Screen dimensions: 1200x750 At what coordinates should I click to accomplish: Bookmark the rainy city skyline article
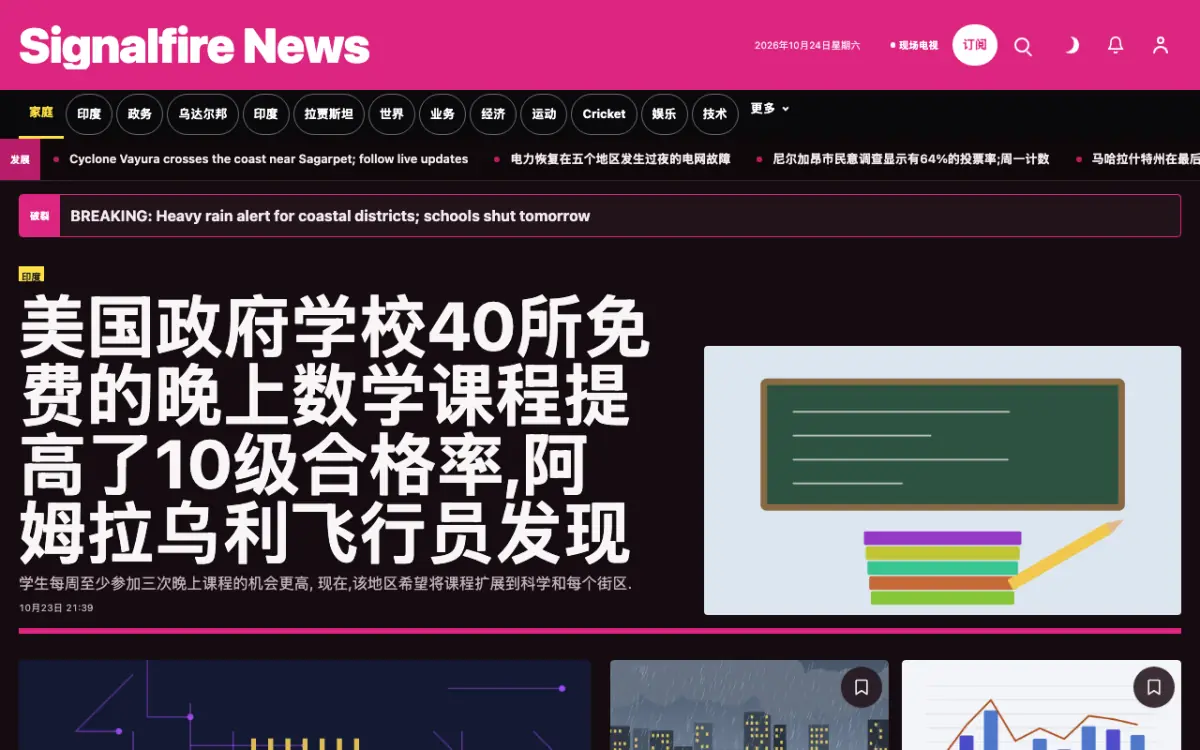[x=861, y=687]
